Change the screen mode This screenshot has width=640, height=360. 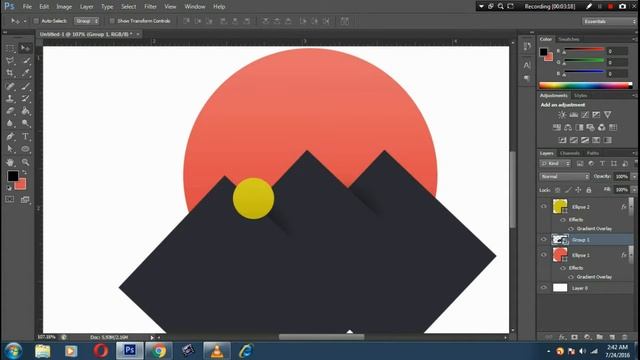pyautogui.click(x=25, y=199)
